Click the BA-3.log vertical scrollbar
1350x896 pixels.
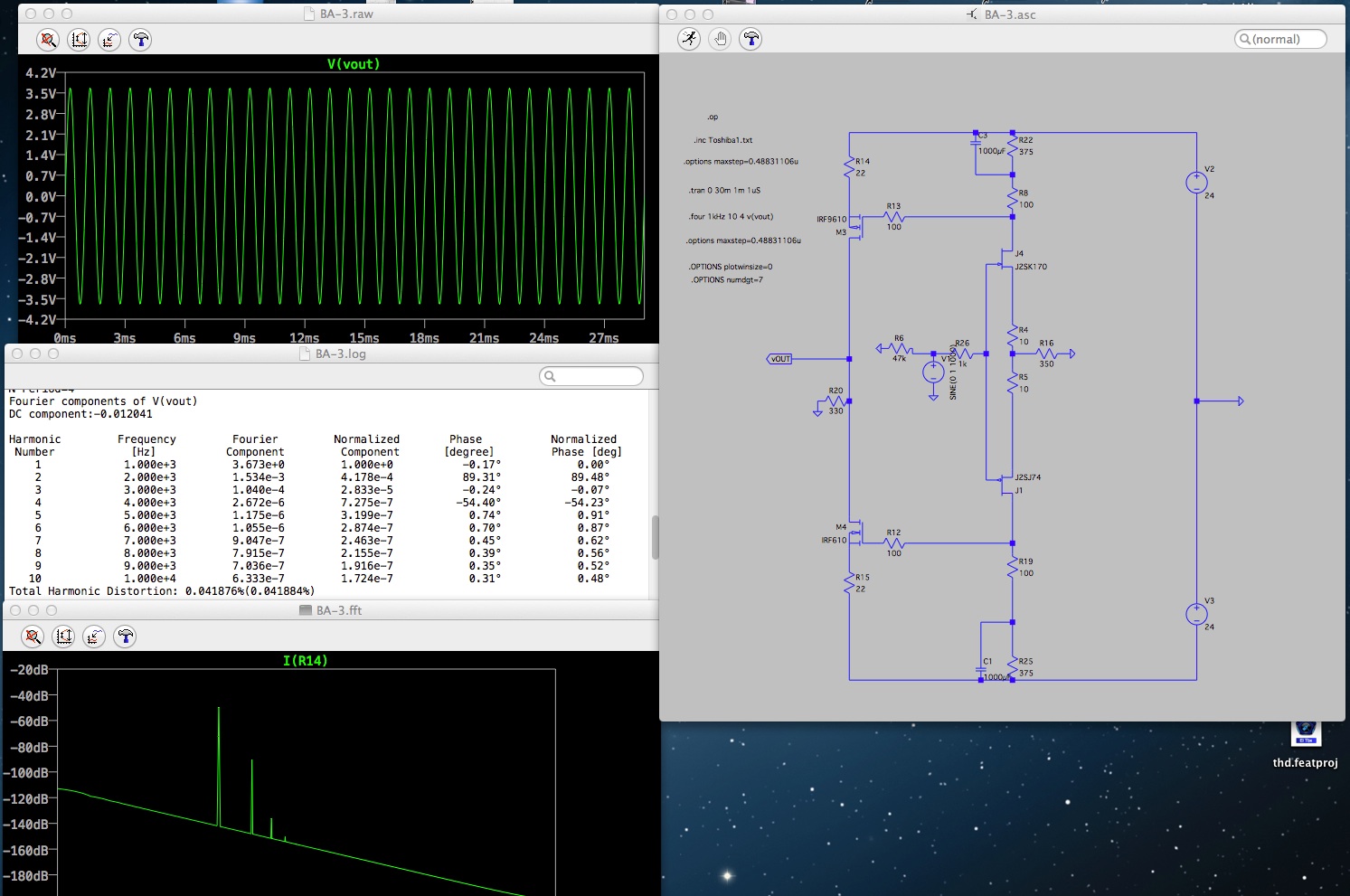click(x=654, y=537)
